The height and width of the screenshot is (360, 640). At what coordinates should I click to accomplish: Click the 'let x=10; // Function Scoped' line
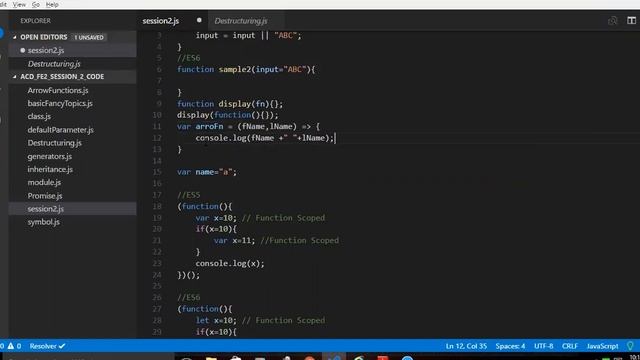click(260, 320)
